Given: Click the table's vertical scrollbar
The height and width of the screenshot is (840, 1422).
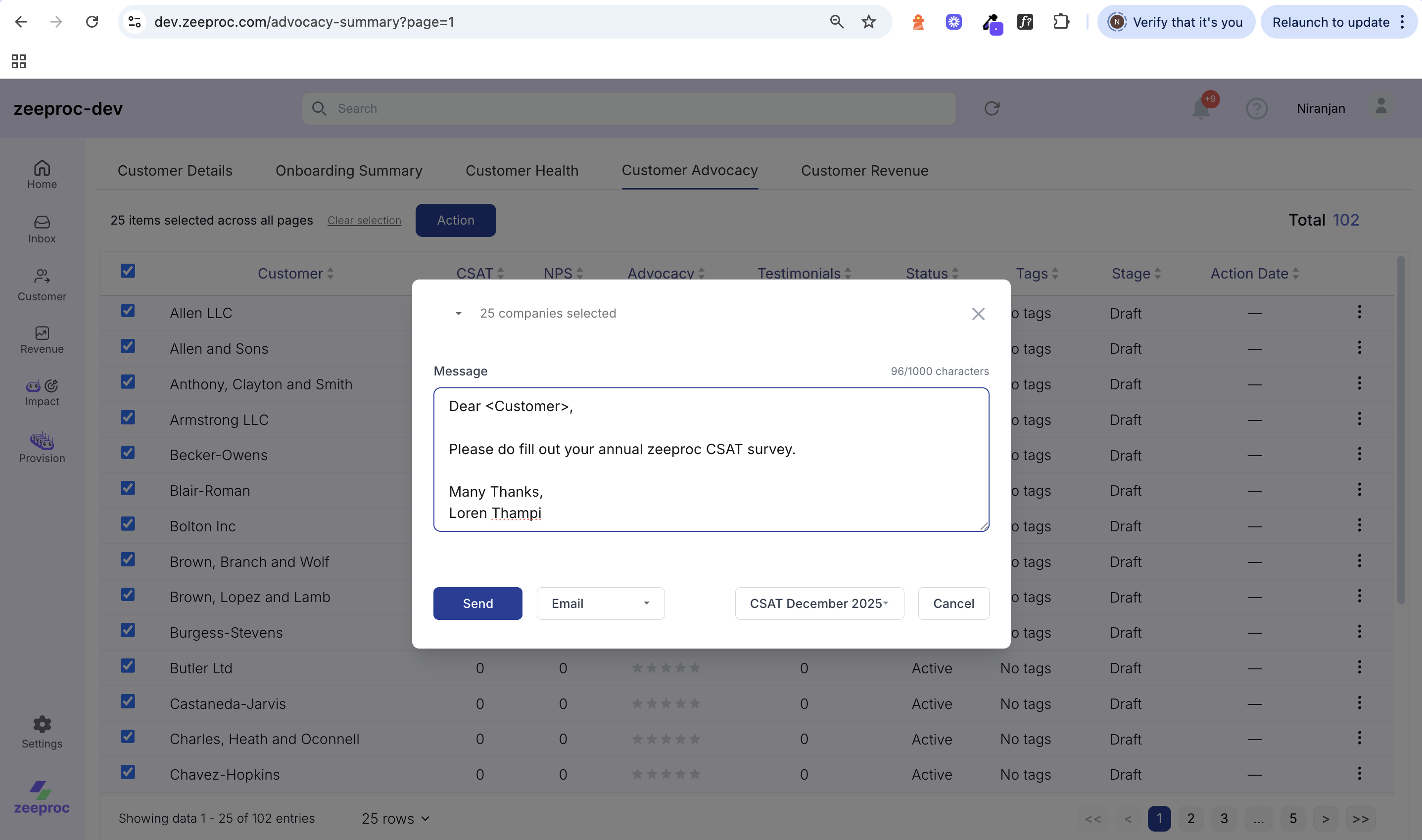Looking at the screenshot, I should [1401, 430].
